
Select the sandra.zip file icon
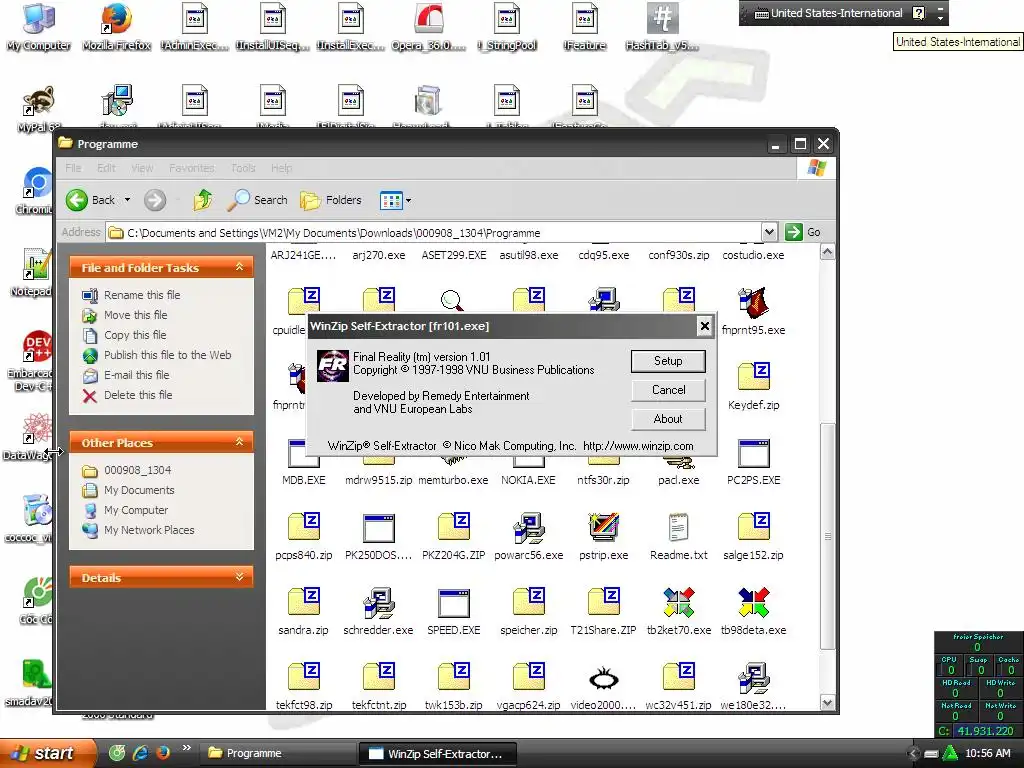(x=304, y=603)
